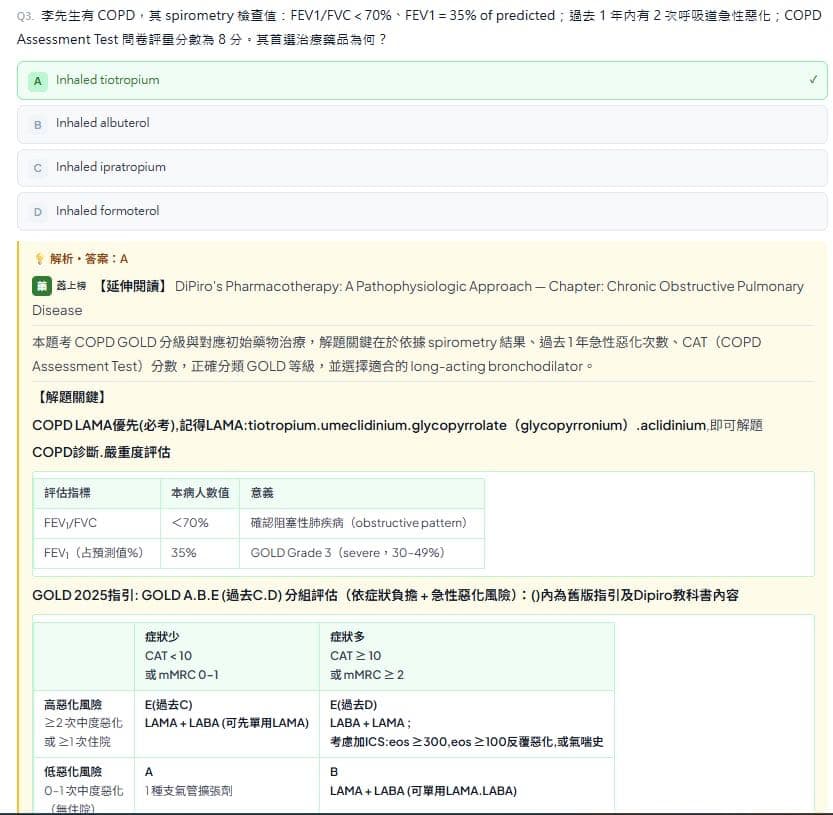
Task: Click the GOLD Grade 3 severe table cell
Action: [x=362, y=553]
